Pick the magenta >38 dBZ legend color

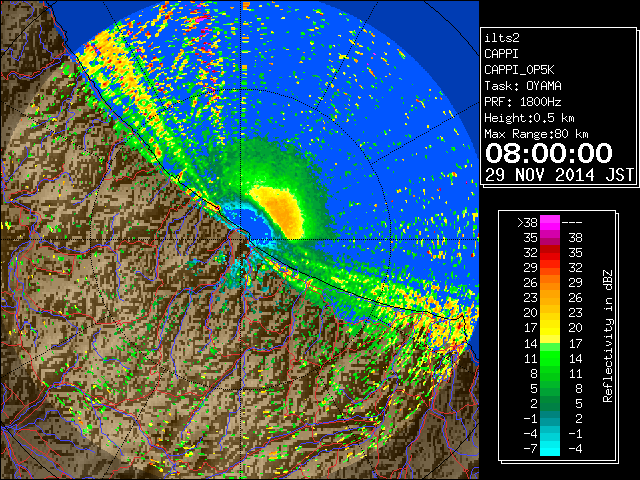coord(549,222)
